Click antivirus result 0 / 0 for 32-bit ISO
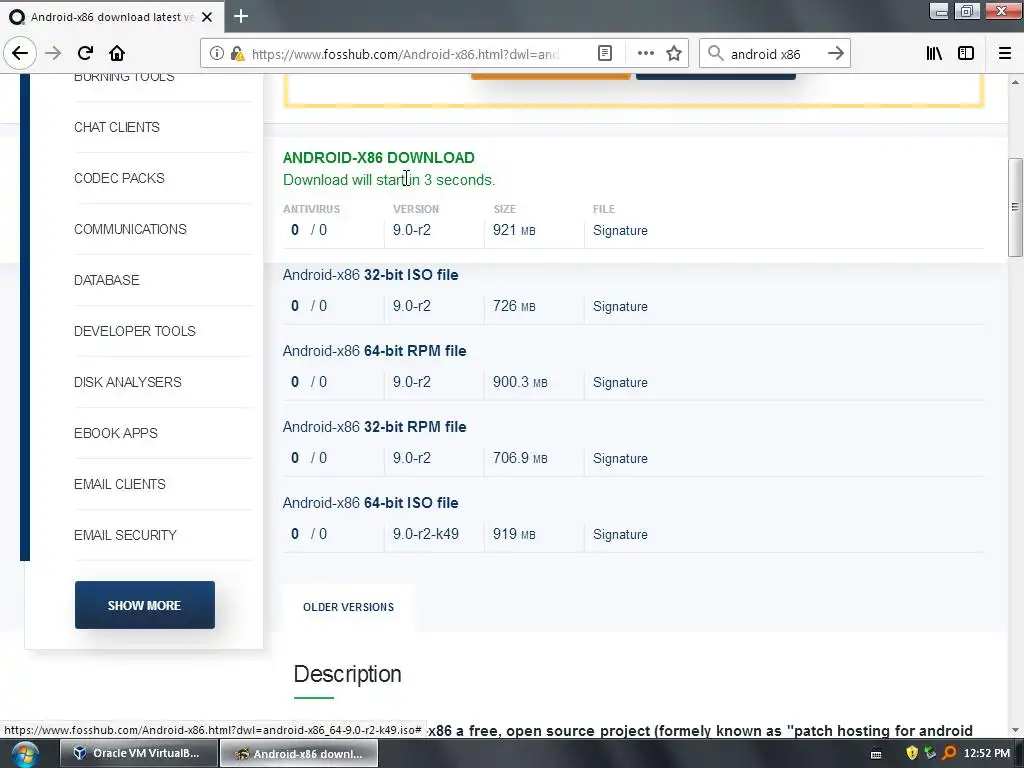The height and width of the screenshot is (768, 1024). coord(309,306)
